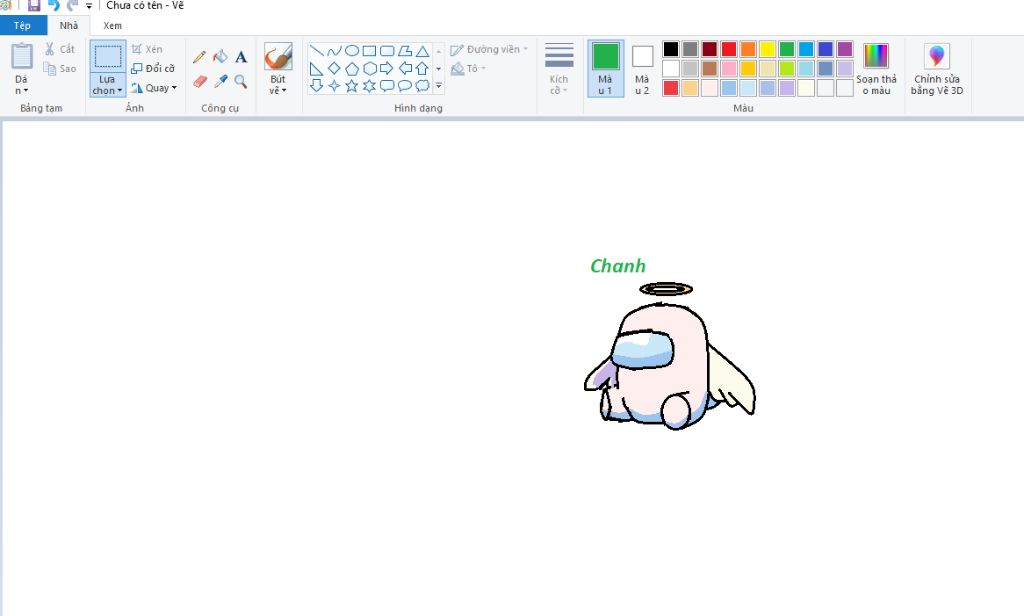This screenshot has height=616, width=1024.
Task: Click the Undo arrow in title bar
Action: pyautogui.click(x=54, y=5)
